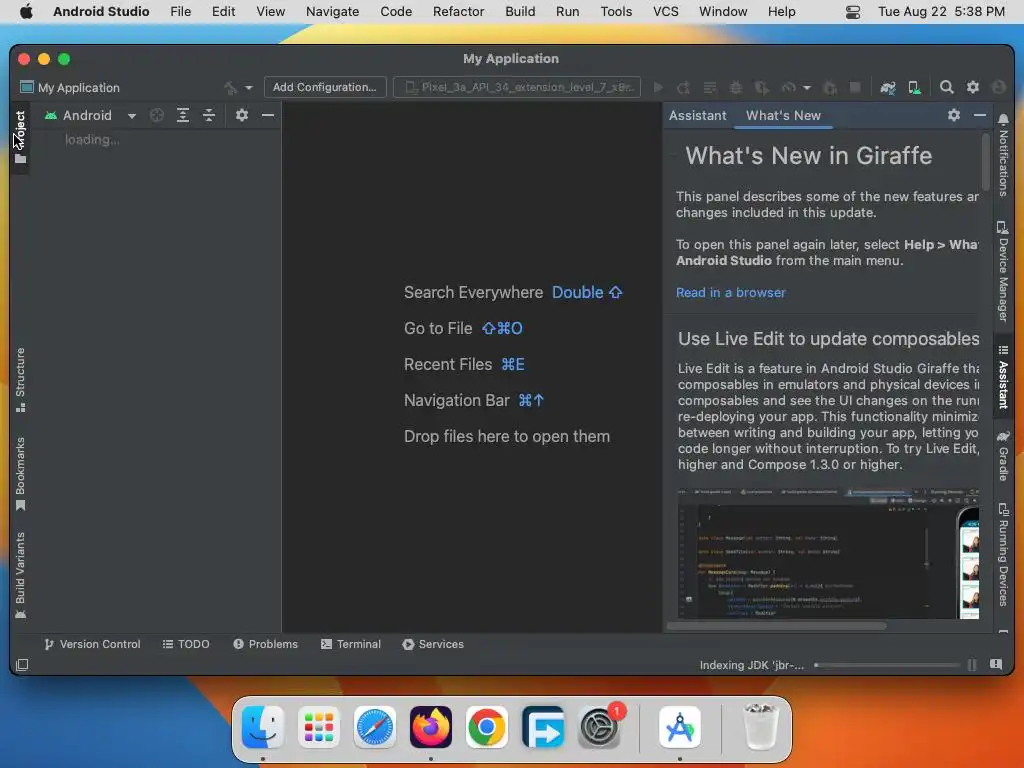
Task: Click the Apply Code Changes icon
Action: point(710,88)
